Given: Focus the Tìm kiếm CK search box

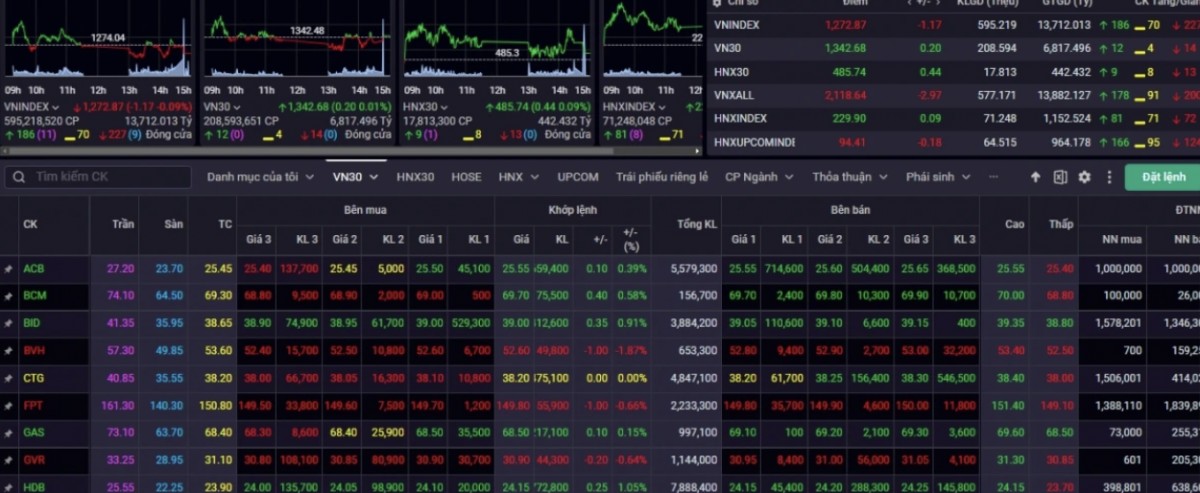Looking at the screenshot, I should coord(98,177).
